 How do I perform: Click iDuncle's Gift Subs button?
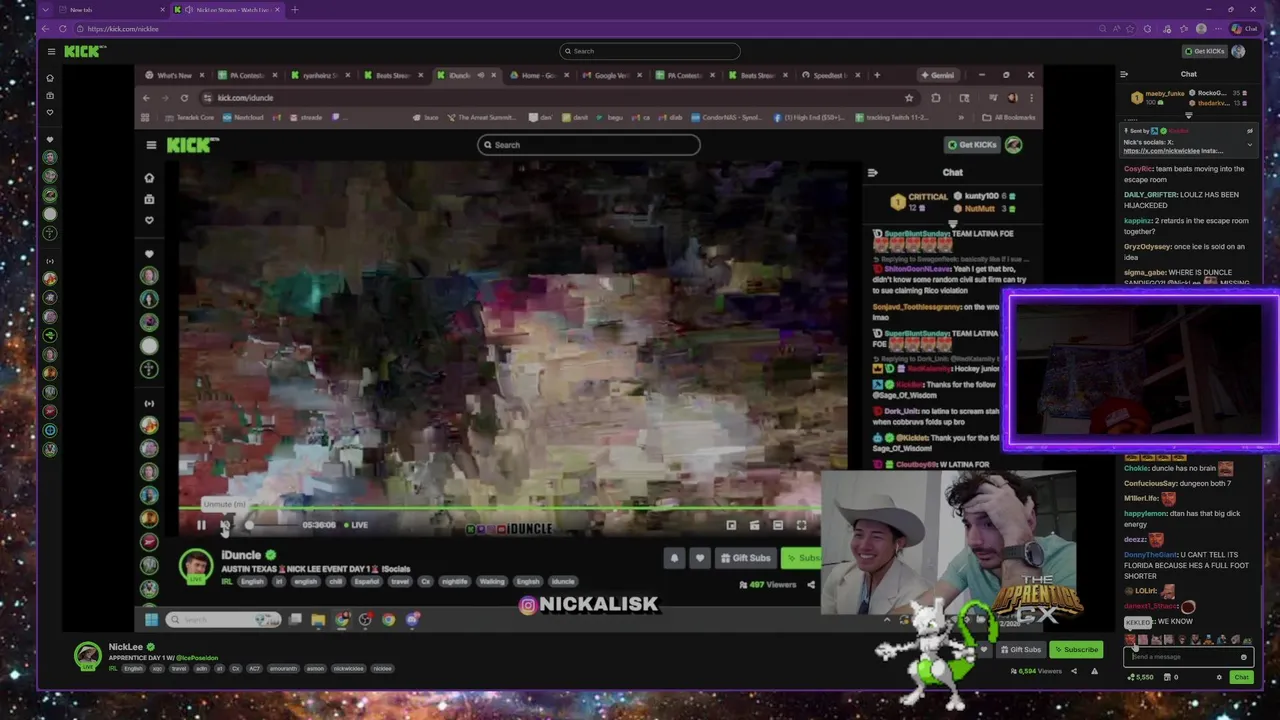(x=745, y=558)
